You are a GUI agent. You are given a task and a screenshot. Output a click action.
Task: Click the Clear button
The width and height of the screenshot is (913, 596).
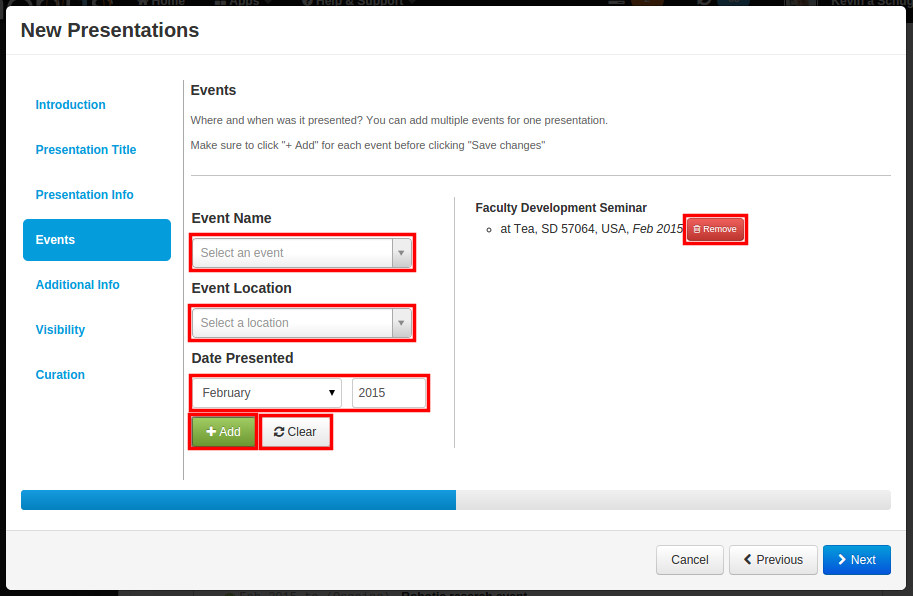tap(296, 432)
